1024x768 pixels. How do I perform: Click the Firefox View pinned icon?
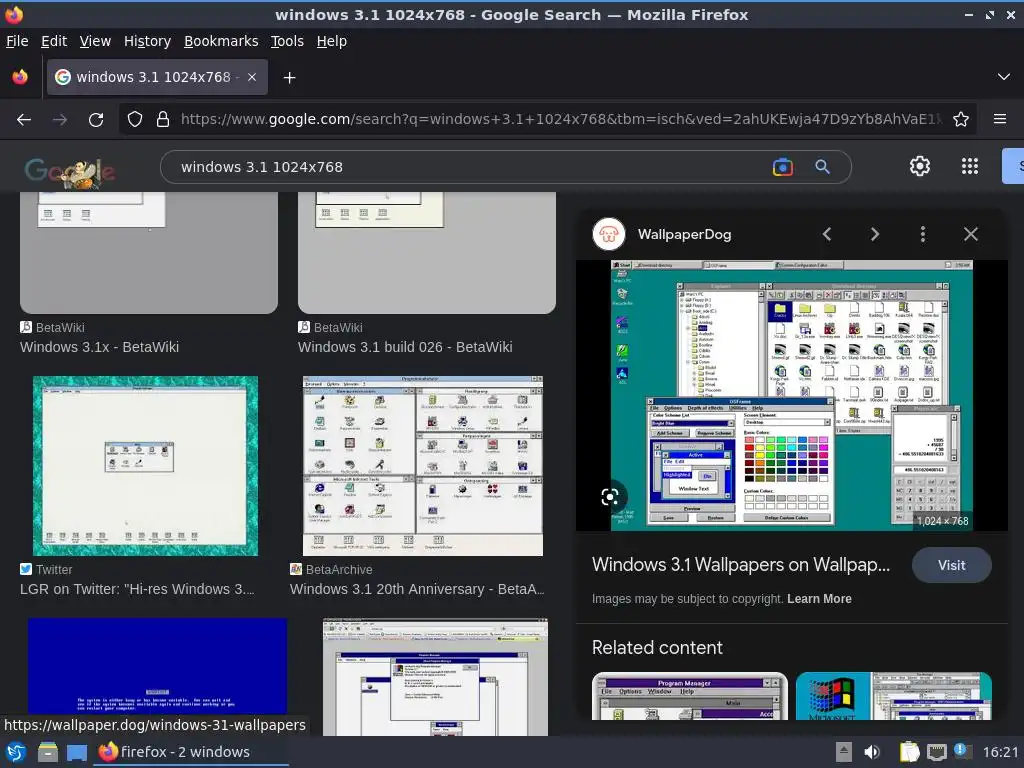pos(20,77)
